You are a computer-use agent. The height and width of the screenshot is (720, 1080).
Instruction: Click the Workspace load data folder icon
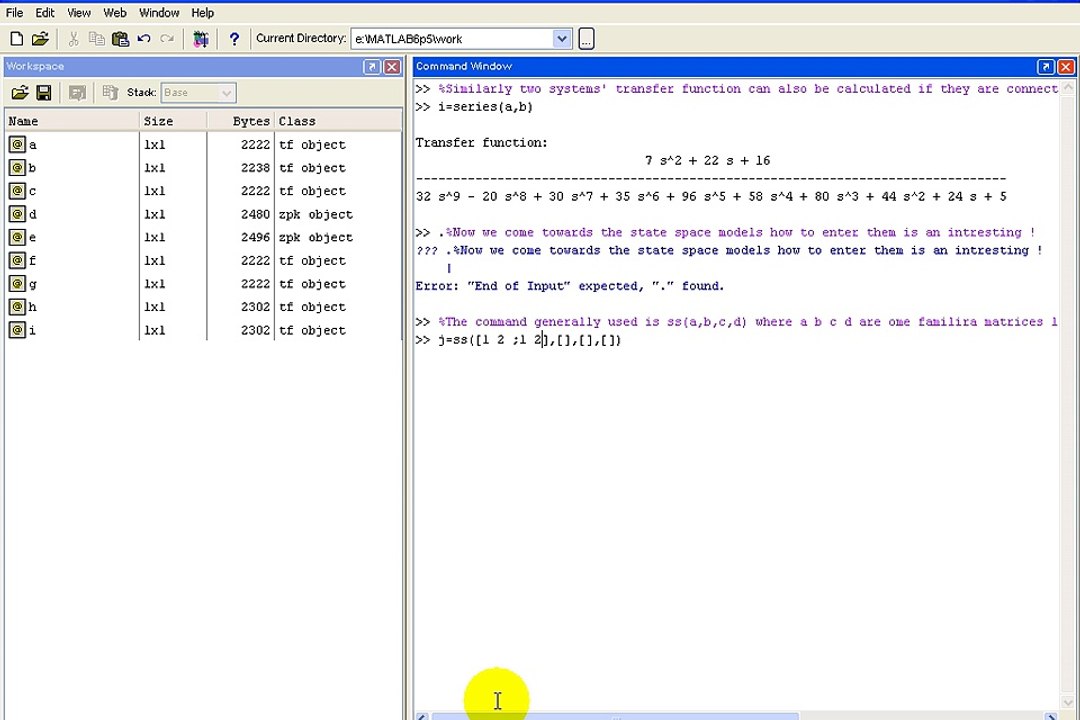tap(20, 92)
